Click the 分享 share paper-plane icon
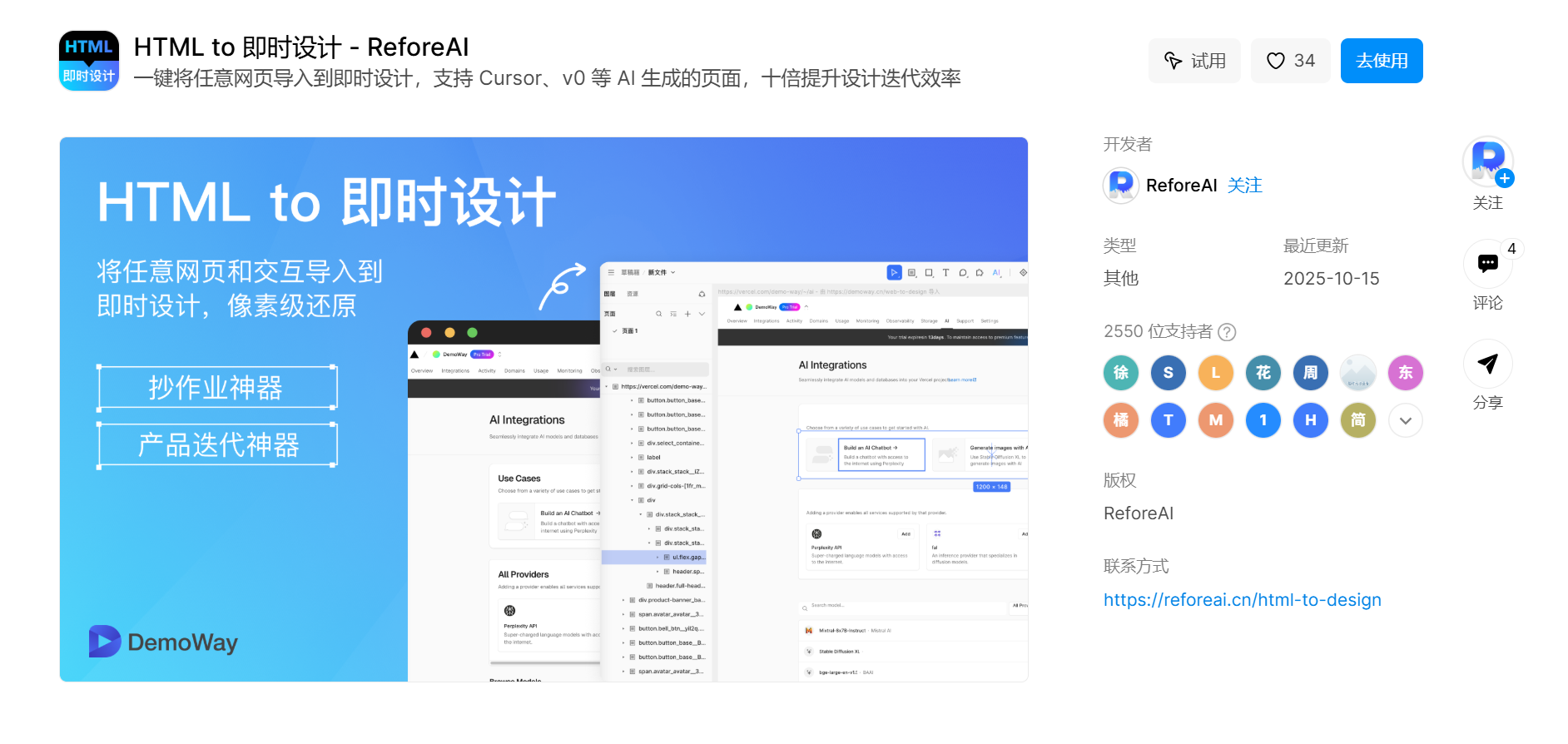 (1487, 364)
